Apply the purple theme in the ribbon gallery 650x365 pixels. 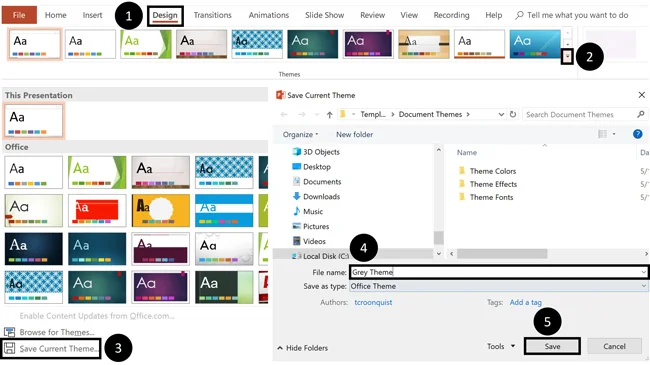368,44
